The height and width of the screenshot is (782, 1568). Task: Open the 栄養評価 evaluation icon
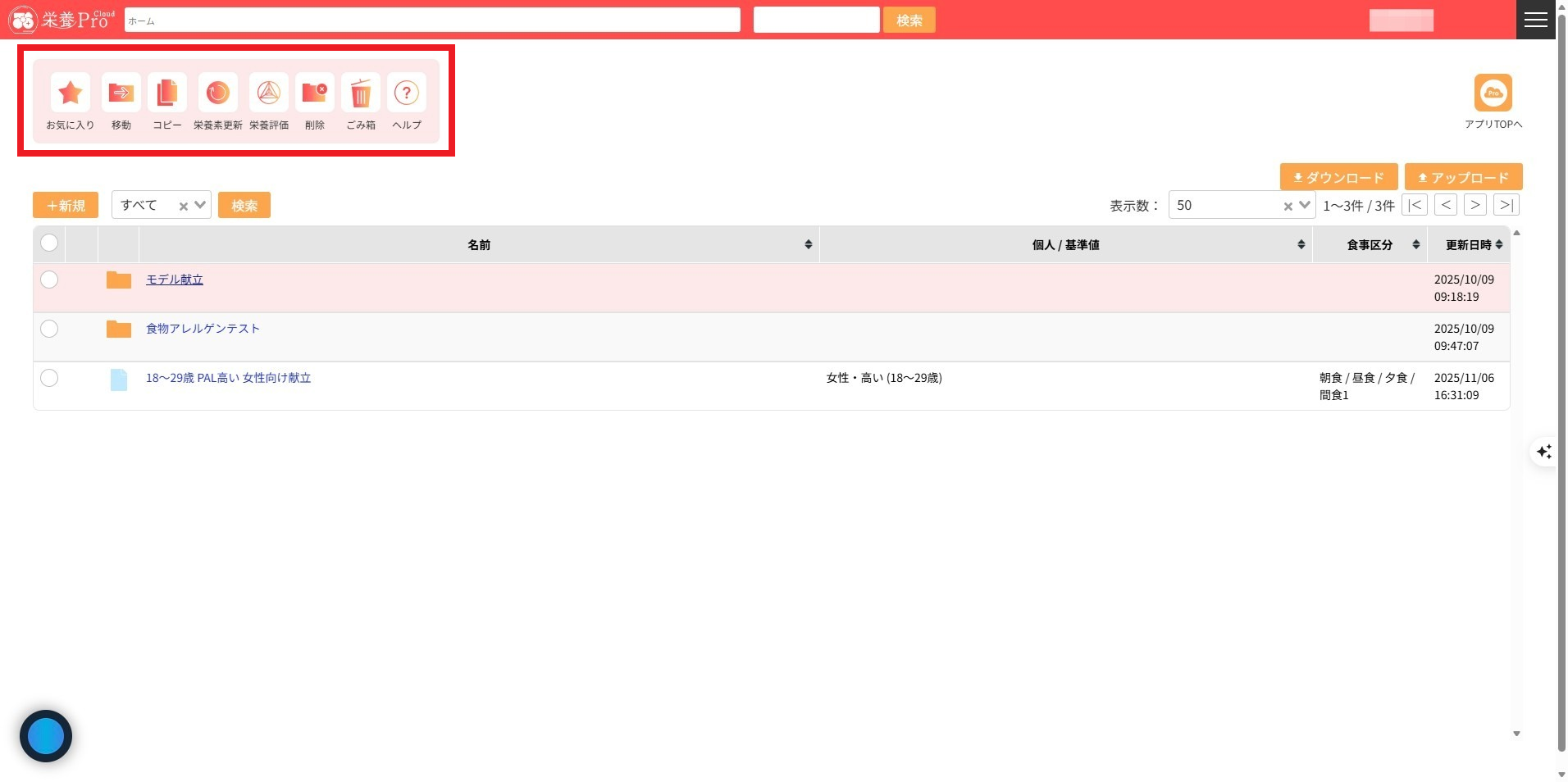click(x=269, y=93)
